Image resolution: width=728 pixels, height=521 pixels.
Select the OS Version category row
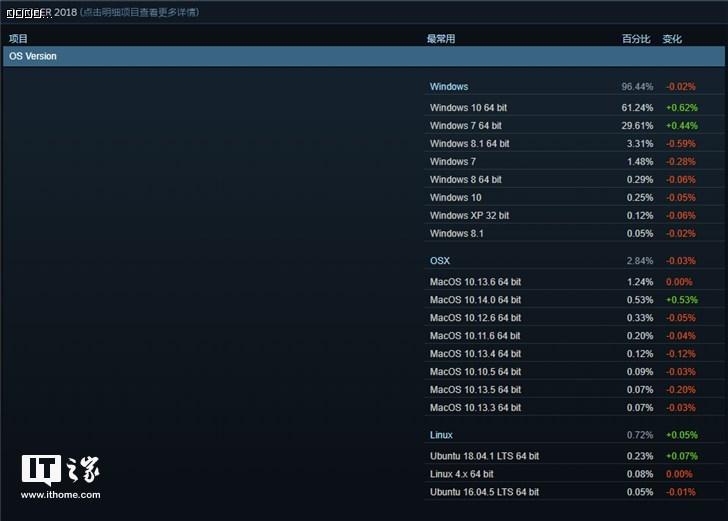tap(364, 56)
